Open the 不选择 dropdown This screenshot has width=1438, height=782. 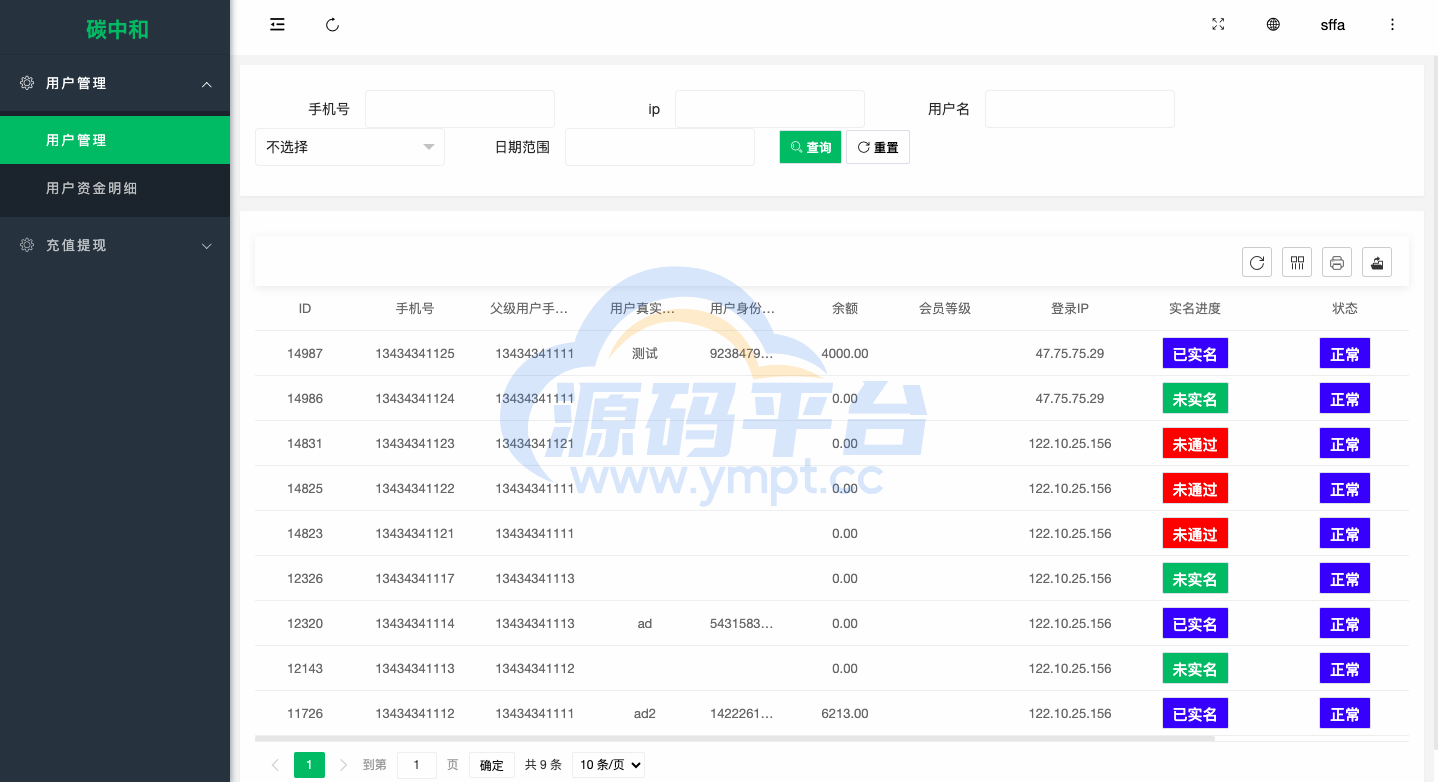click(x=350, y=147)
